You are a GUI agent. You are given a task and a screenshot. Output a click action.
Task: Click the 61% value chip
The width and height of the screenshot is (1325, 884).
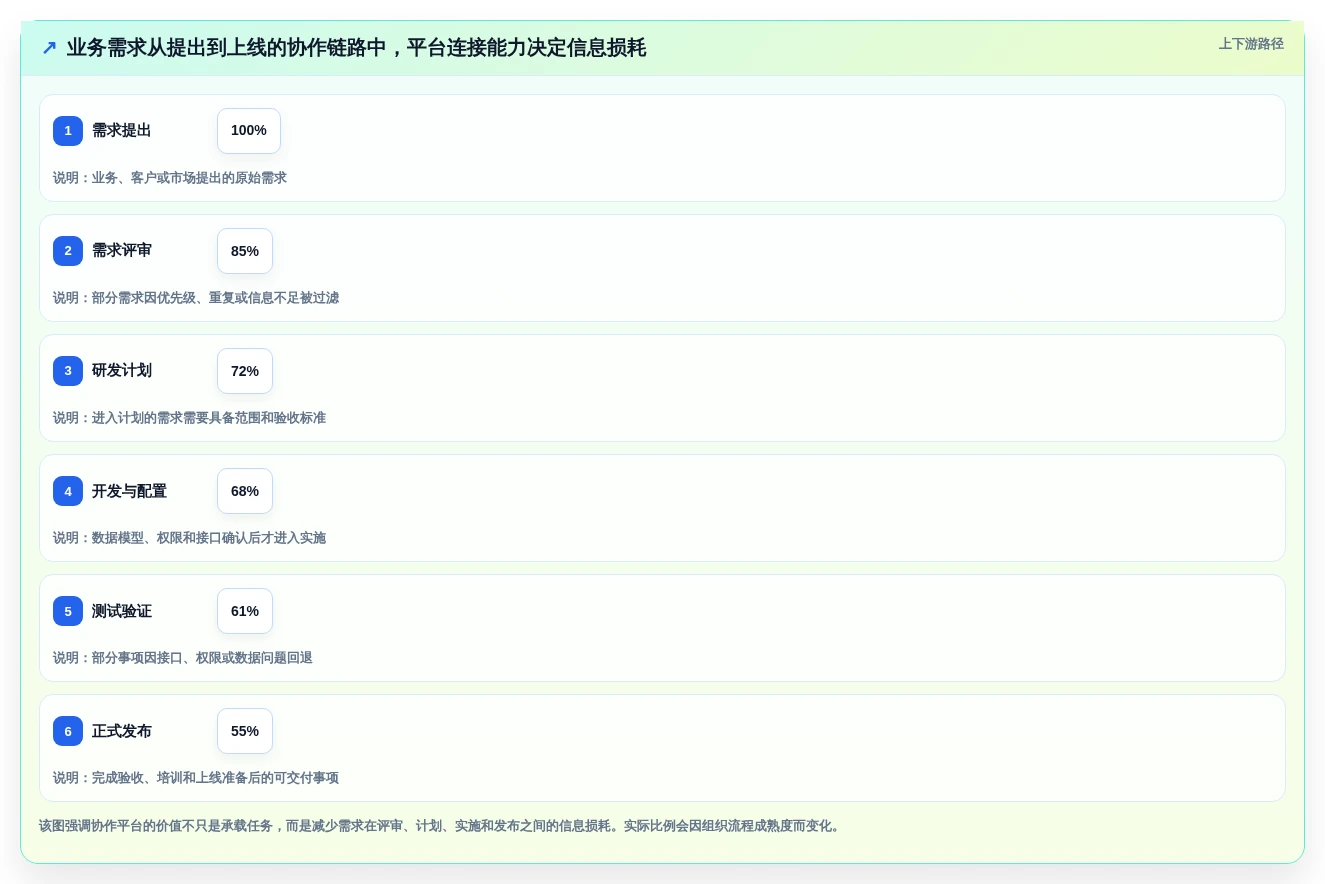[x=245, y=611]
